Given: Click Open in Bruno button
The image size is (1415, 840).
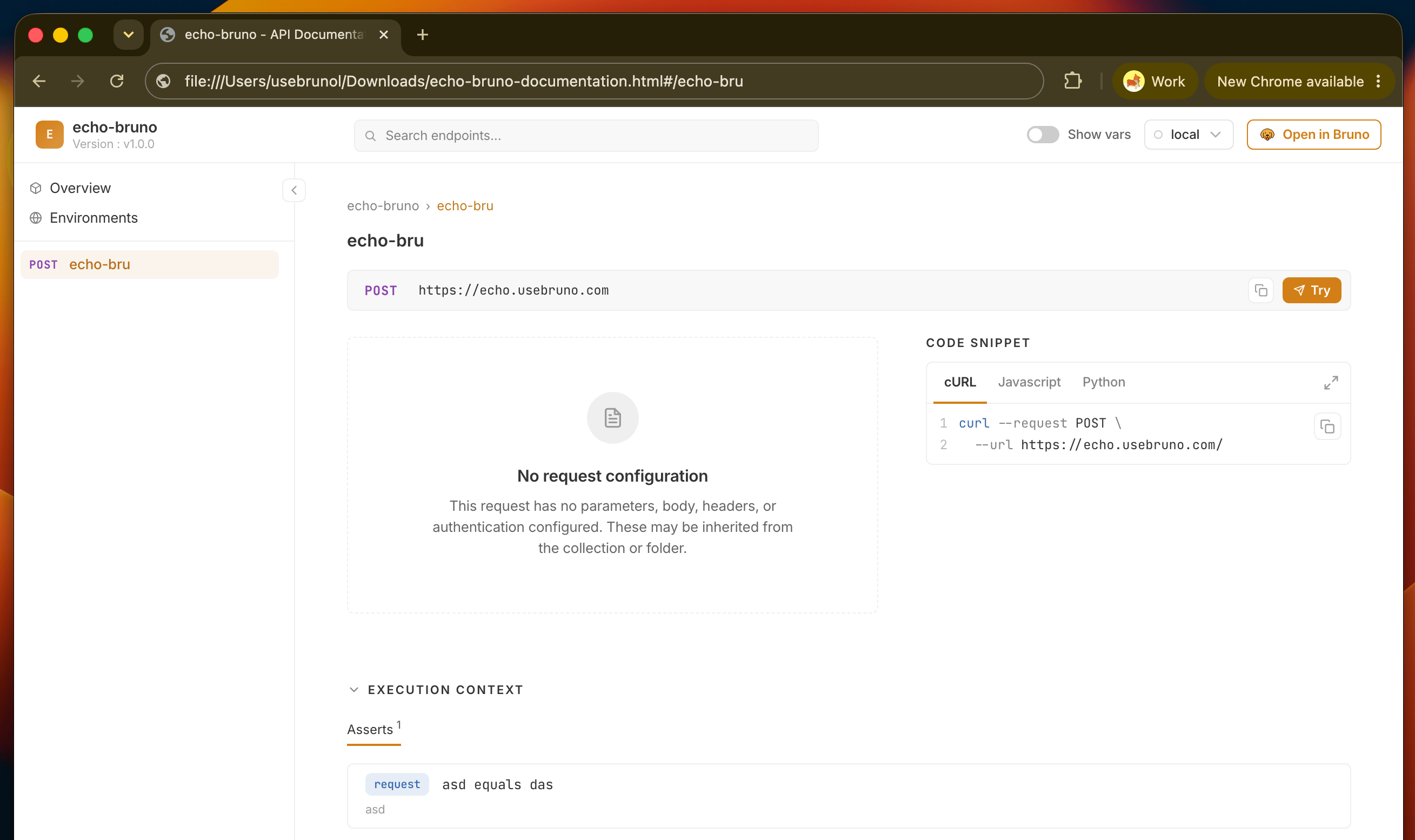Looking at the screenshot, I should [x=1314, y=135].
